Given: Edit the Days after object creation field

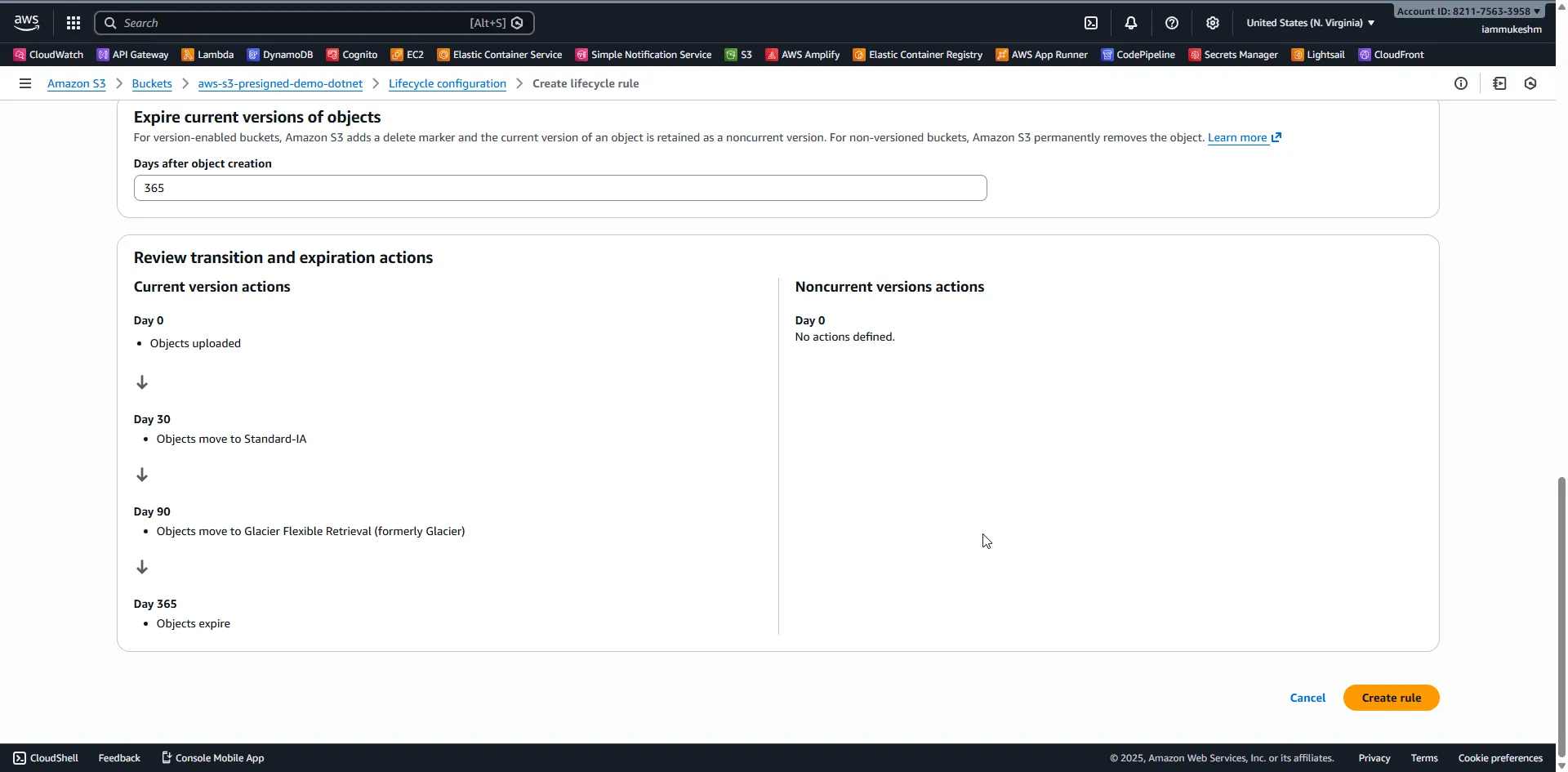Looking at the screenshot, I should pyautogui.click(x=560, y=188).
